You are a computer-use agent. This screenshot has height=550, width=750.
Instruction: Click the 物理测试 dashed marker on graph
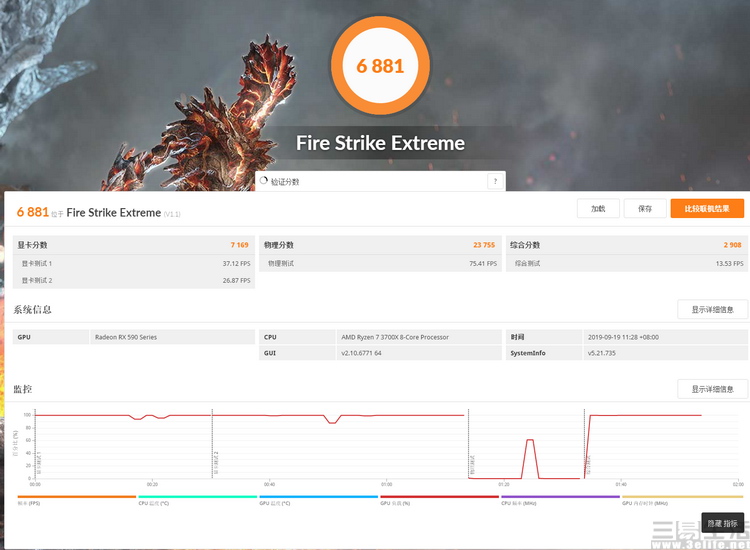pos(469,443)
